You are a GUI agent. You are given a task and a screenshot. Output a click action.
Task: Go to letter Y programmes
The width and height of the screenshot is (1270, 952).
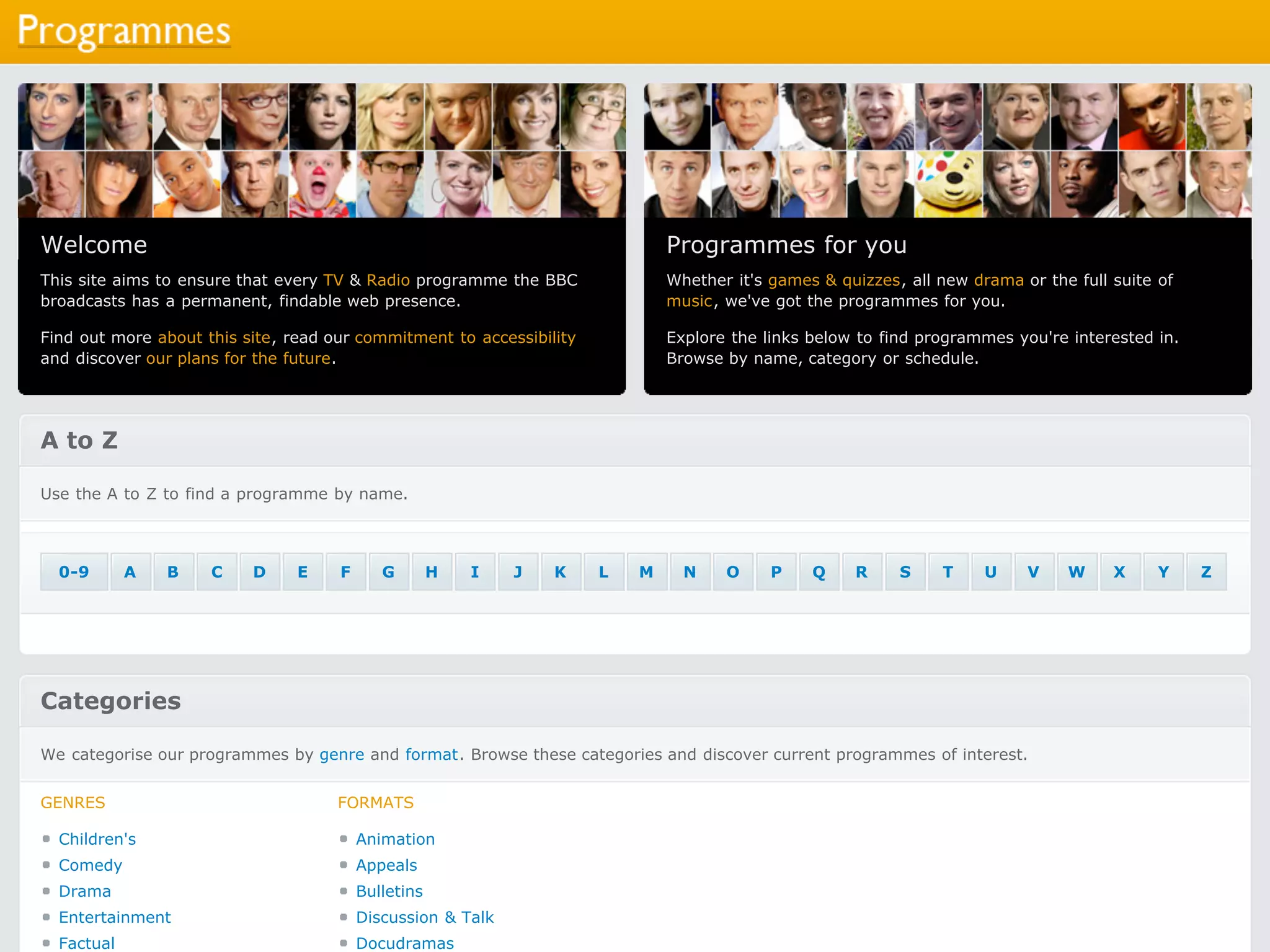pos(1163,571)
